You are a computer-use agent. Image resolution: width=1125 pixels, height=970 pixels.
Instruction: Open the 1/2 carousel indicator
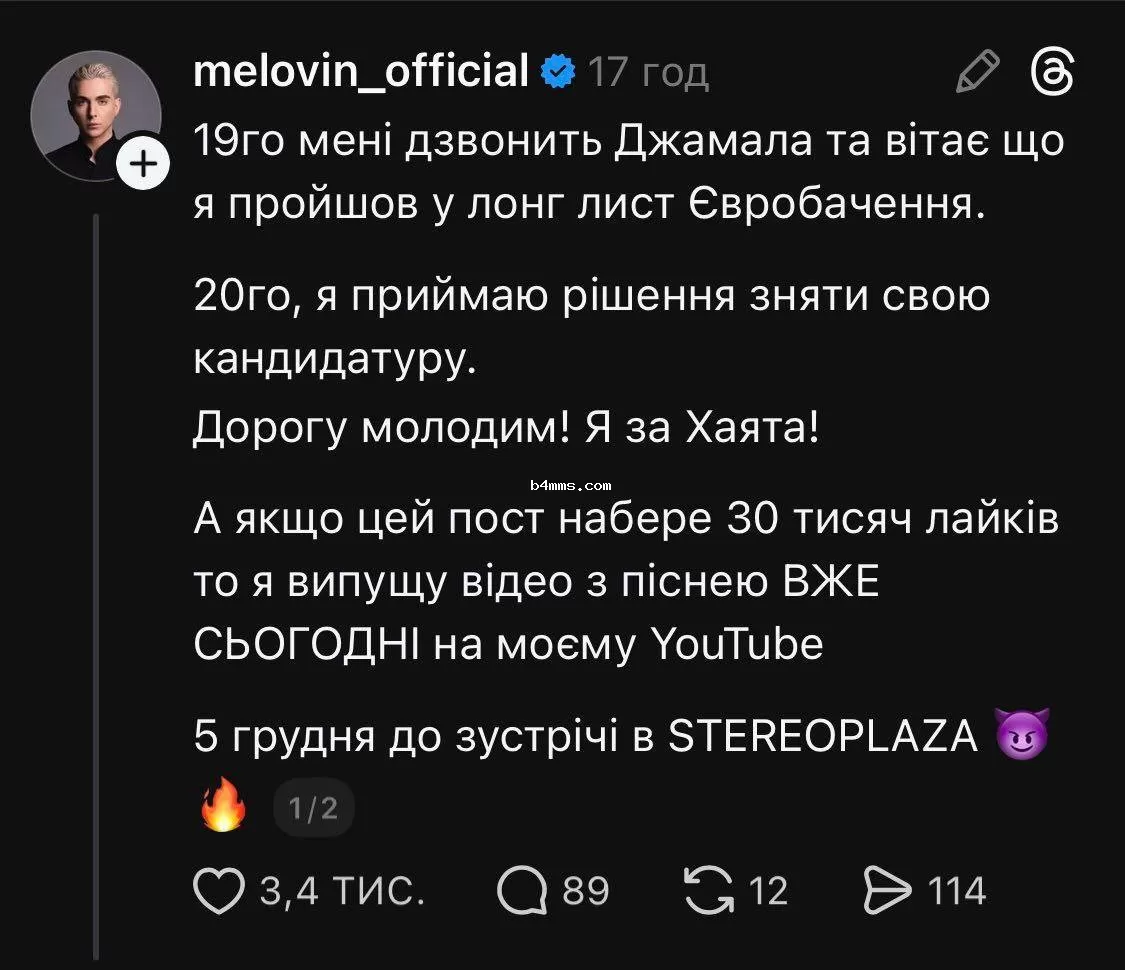click(313, 806)
